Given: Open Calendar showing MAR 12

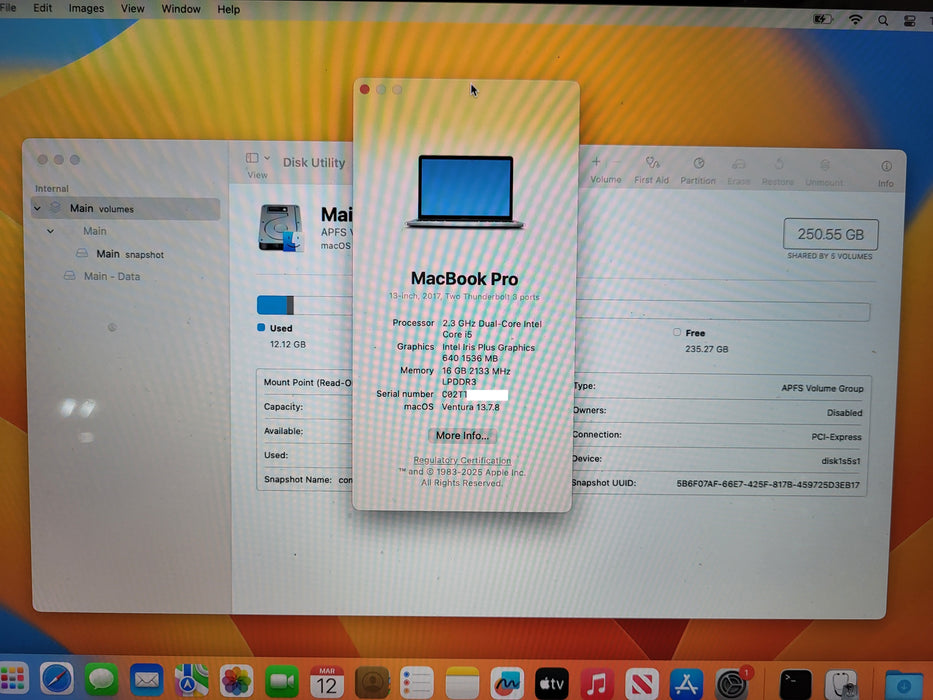Looking at the screenshot, I should point(327,682).
